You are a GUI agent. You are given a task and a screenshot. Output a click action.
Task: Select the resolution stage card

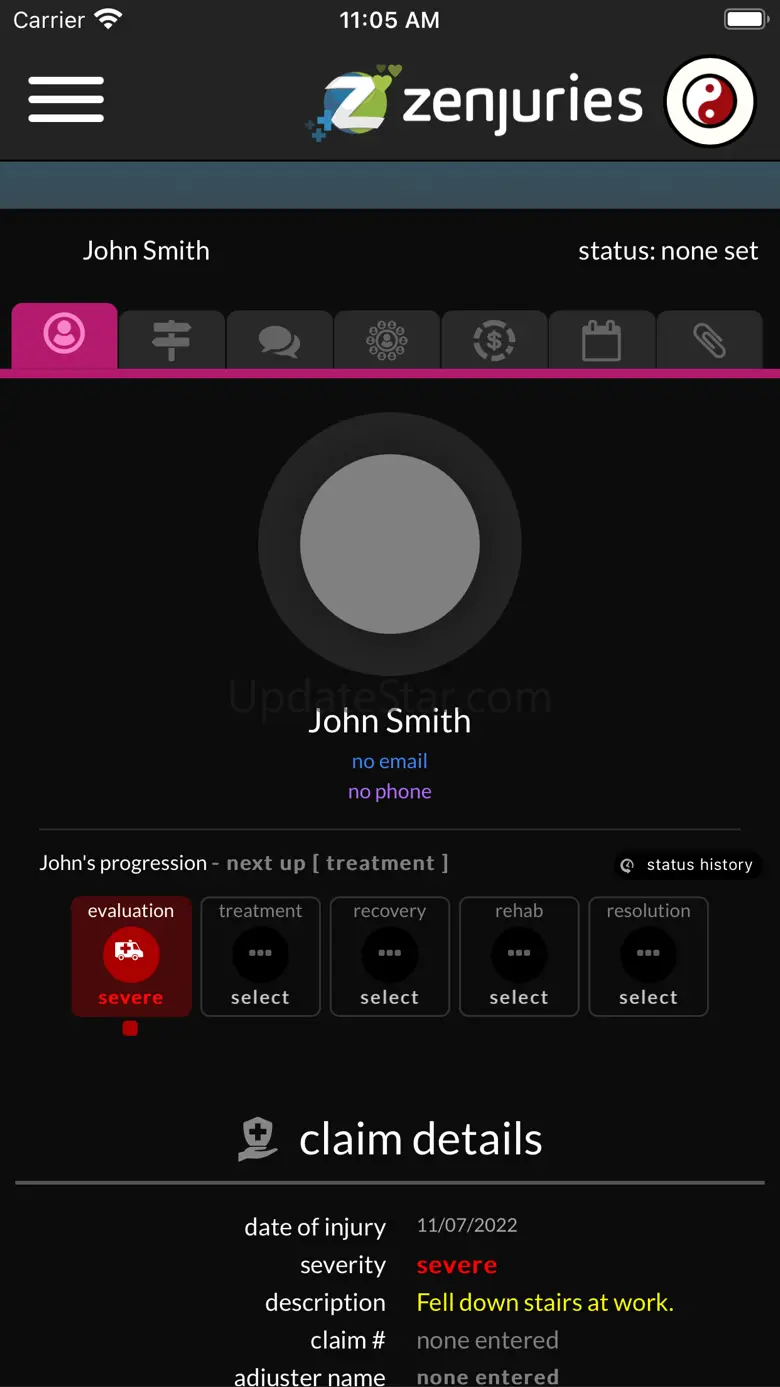coord(648,956)
